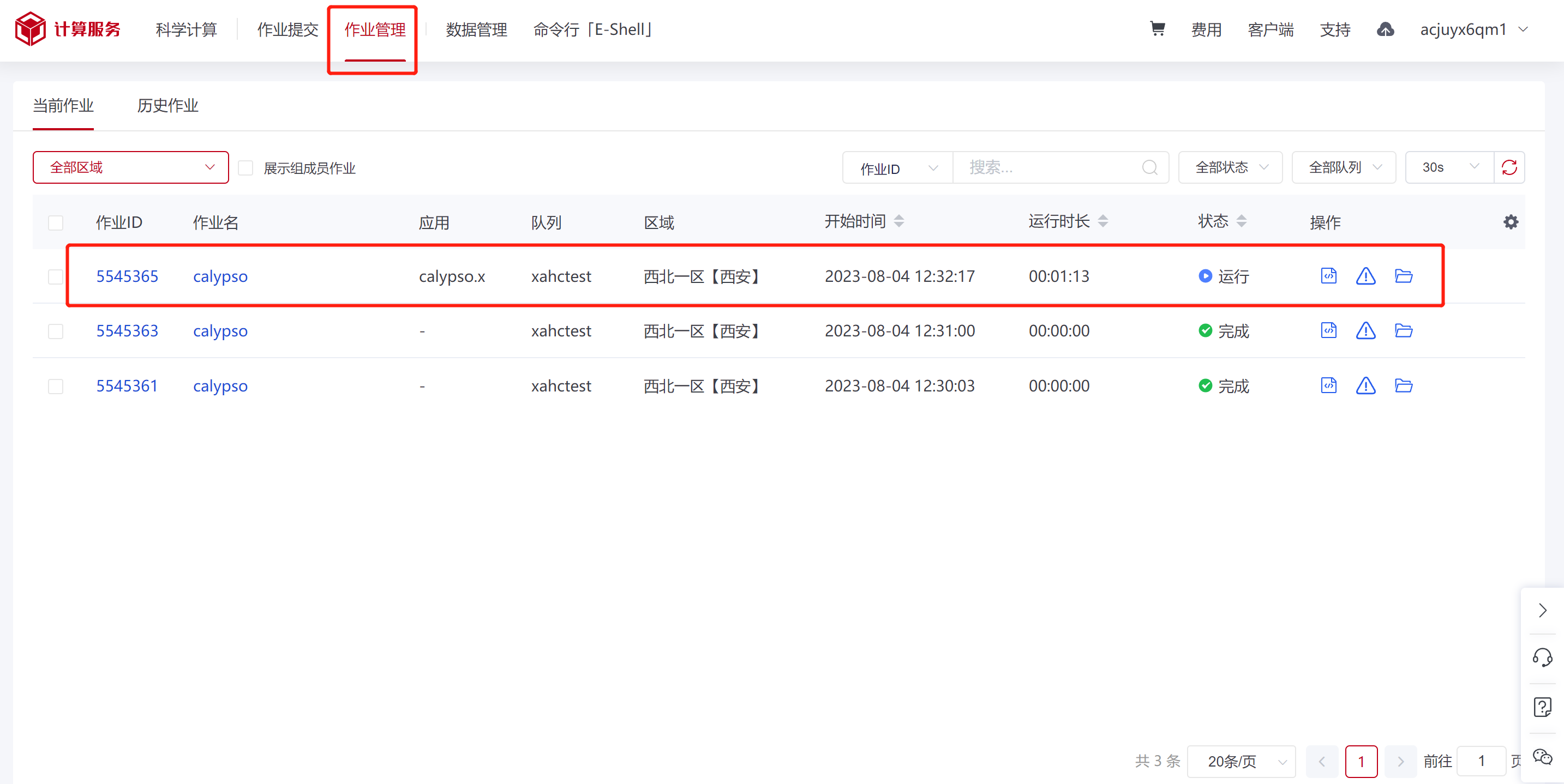The width and height of the screenshot is (1564, 784).
Task: Select checkbox for job 5545361
Action: 55,387
